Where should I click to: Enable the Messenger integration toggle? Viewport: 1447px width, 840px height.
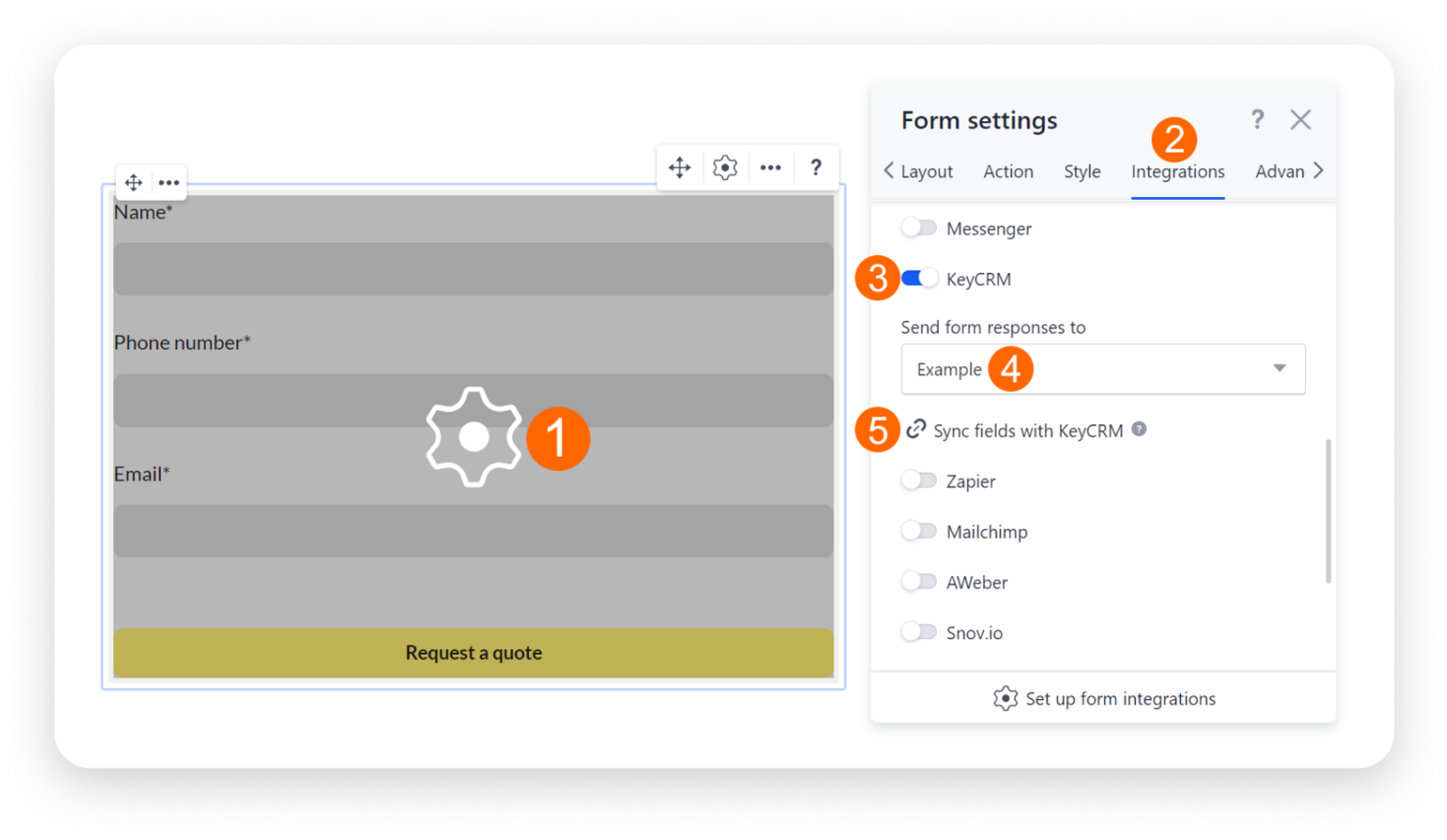919,228
